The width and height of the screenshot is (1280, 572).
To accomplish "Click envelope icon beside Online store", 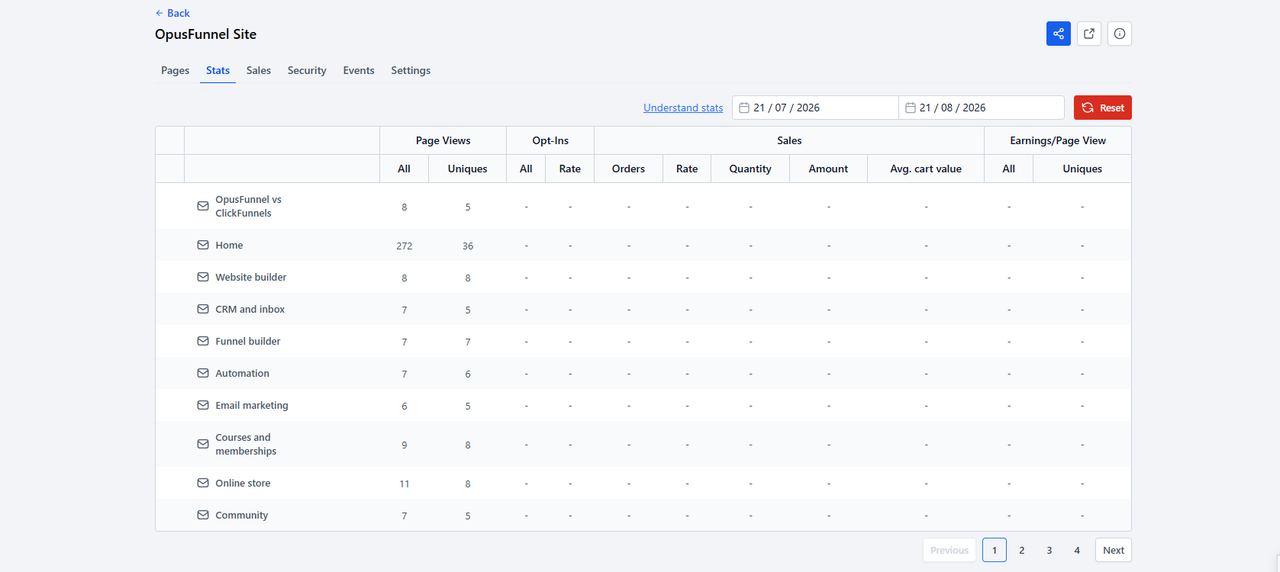I will 203,483.
